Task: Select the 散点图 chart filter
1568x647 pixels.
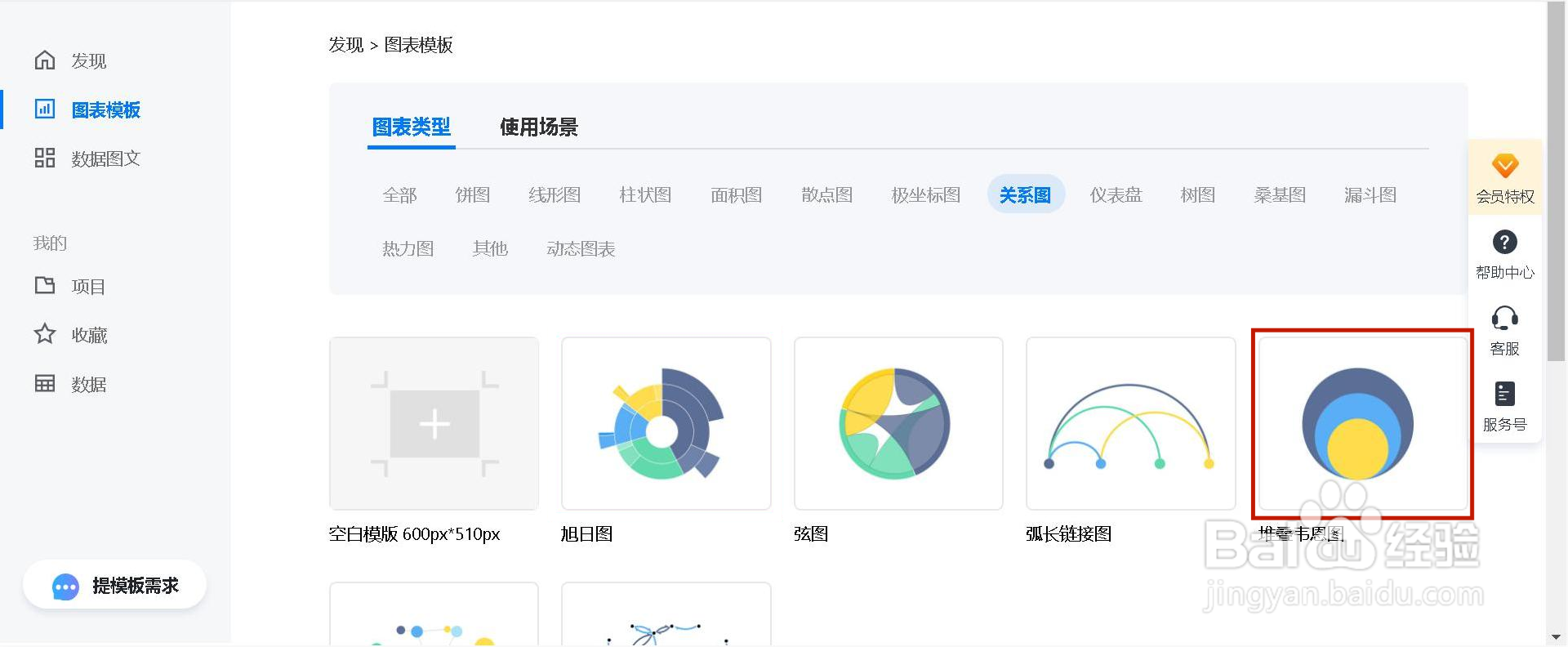Action: pyautogui.click(x=827, y=194)
